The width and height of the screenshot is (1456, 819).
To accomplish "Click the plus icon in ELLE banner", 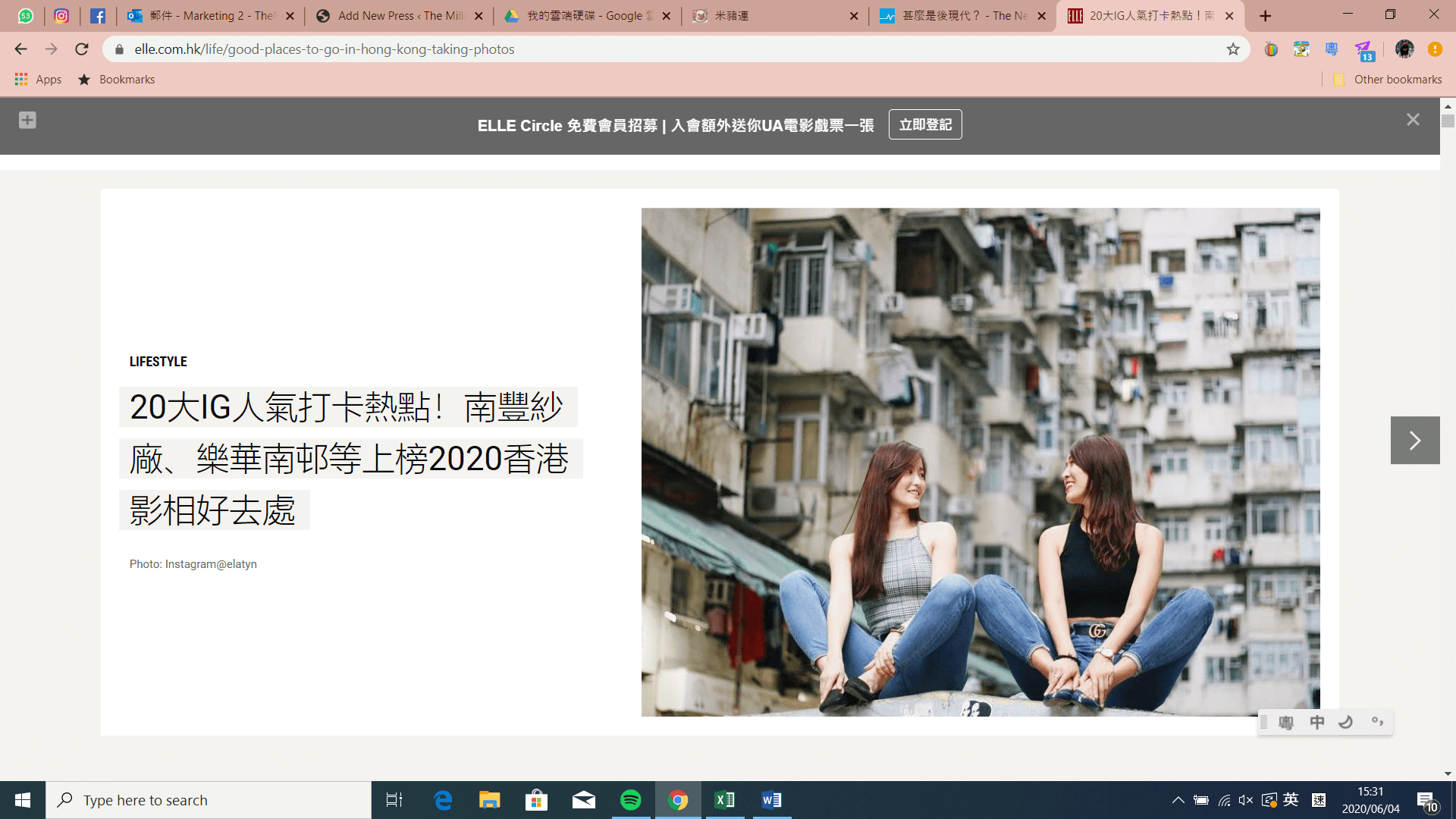I will (27, 120).
